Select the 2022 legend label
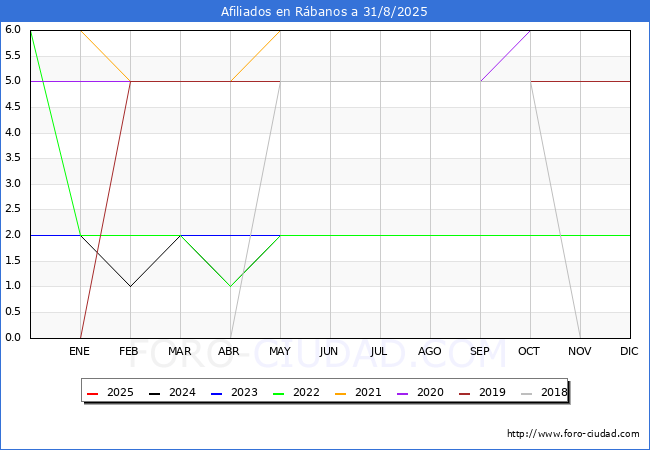The height and width of the screenshot is (450, 650). tap(306, 392)
